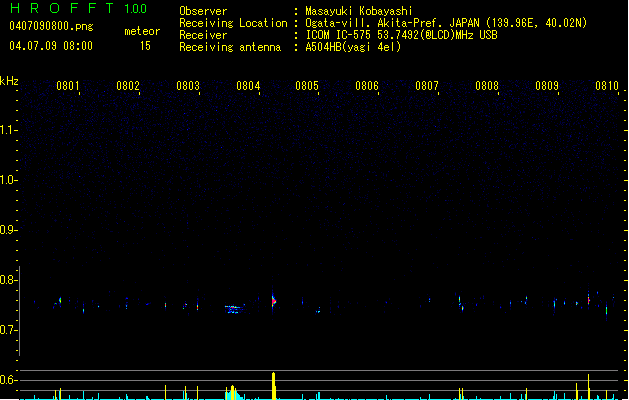Click the 0.6 kHz axis label

8,380
